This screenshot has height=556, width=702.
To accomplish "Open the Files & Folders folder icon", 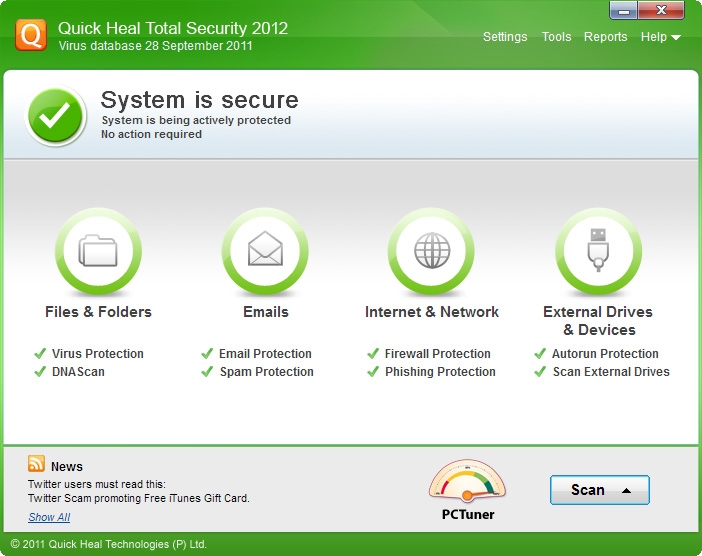I will pos(98,251).
